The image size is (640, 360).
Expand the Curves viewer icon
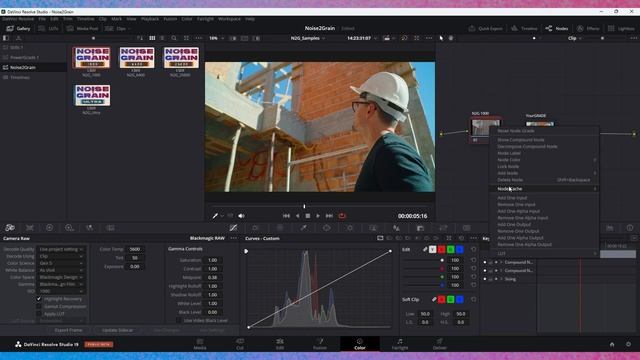pos(449,238)
